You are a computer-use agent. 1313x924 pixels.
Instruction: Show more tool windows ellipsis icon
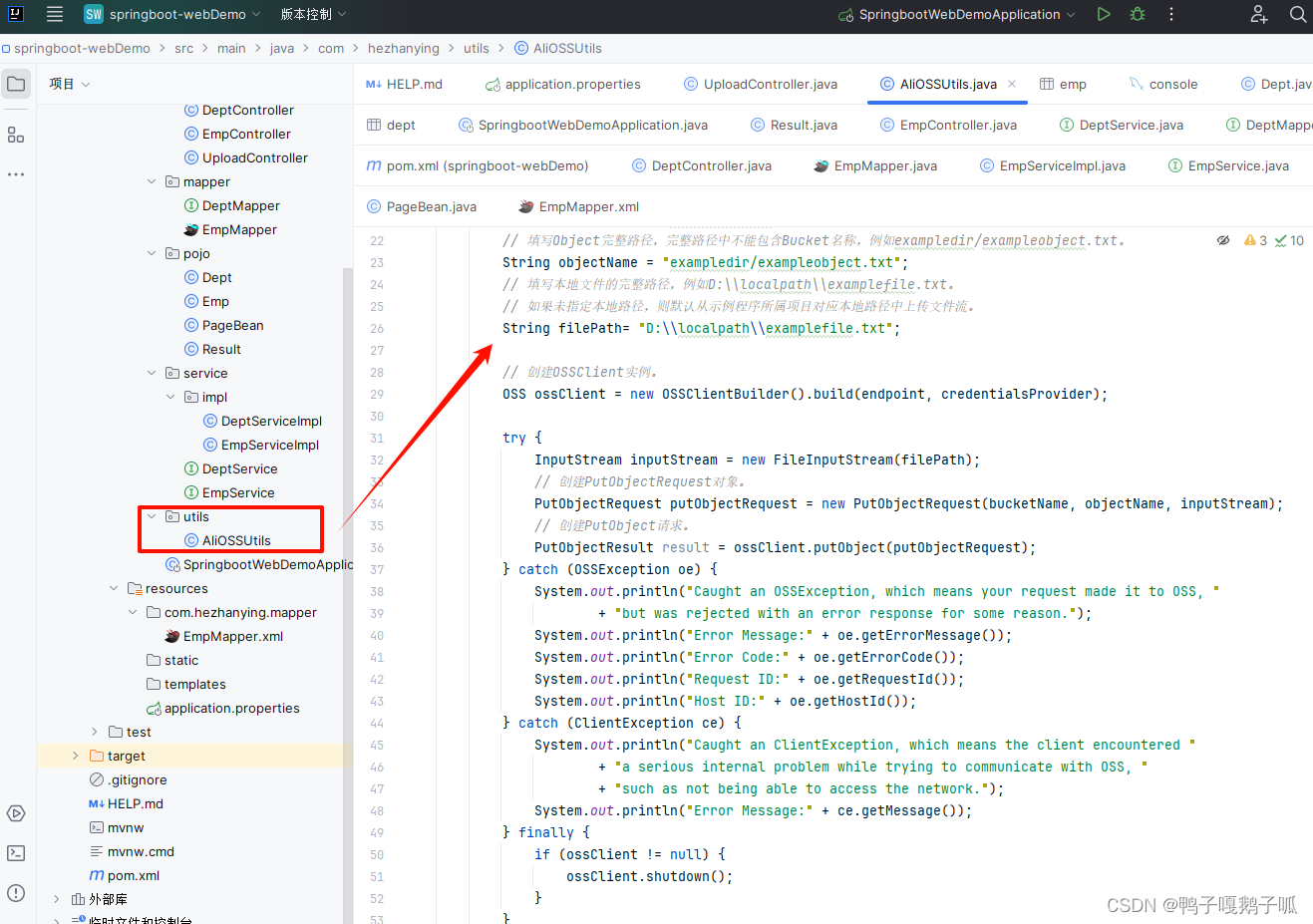16,174
